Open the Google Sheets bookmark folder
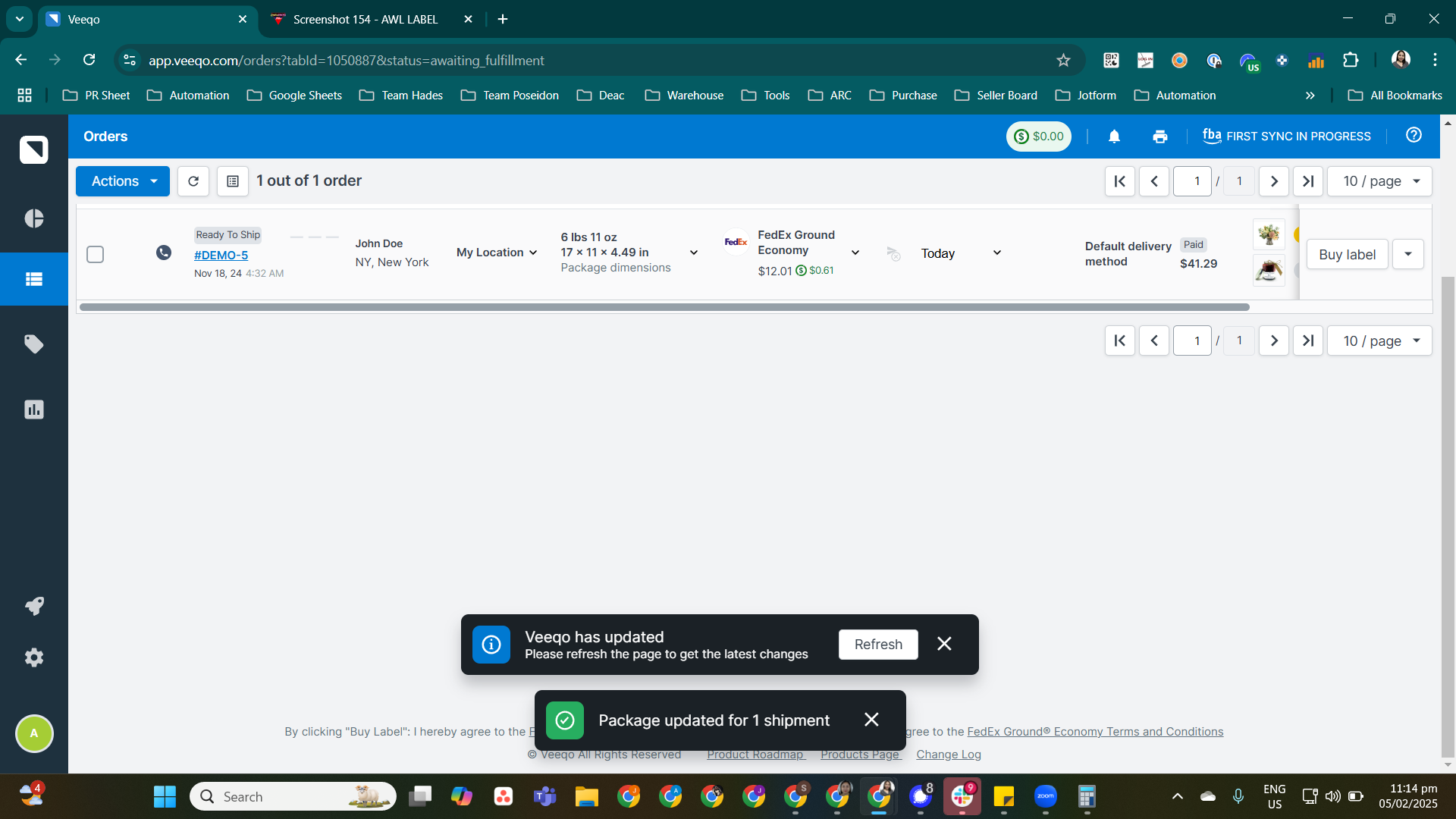1456x819 pixels. pos(294,96)
